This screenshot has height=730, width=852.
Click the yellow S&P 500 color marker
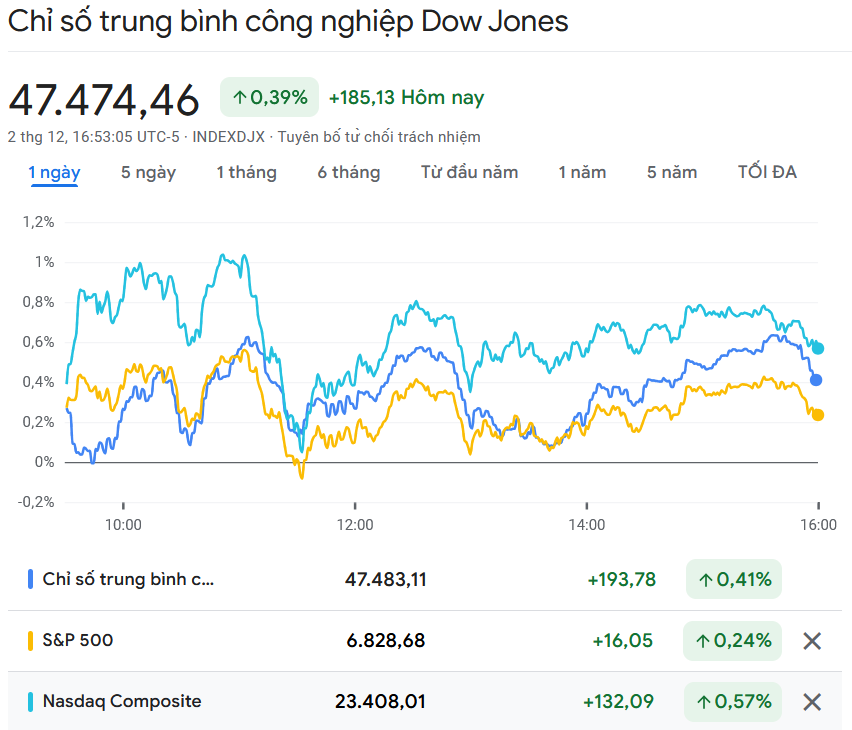click(x=31, y=641)
